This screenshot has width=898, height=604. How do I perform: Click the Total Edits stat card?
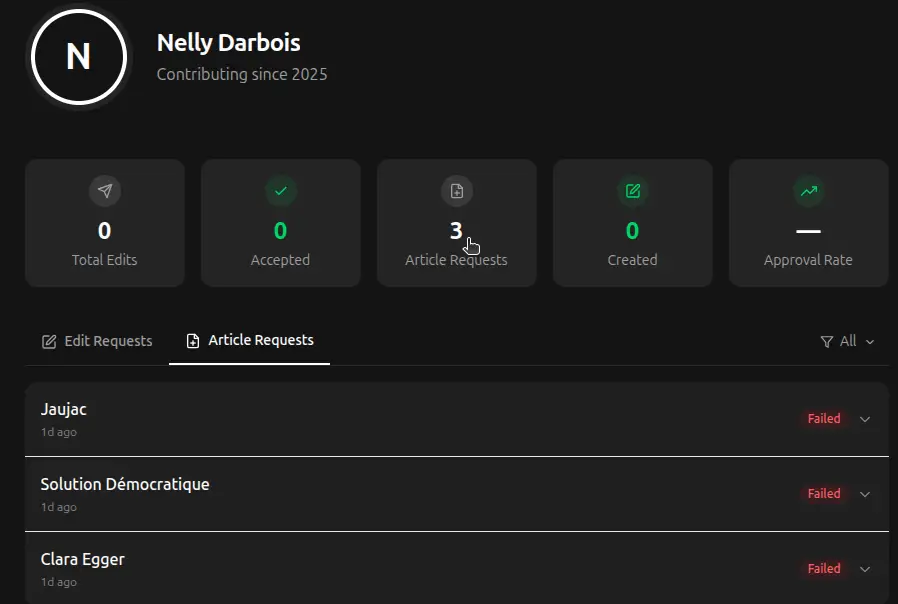click(105, 223)
